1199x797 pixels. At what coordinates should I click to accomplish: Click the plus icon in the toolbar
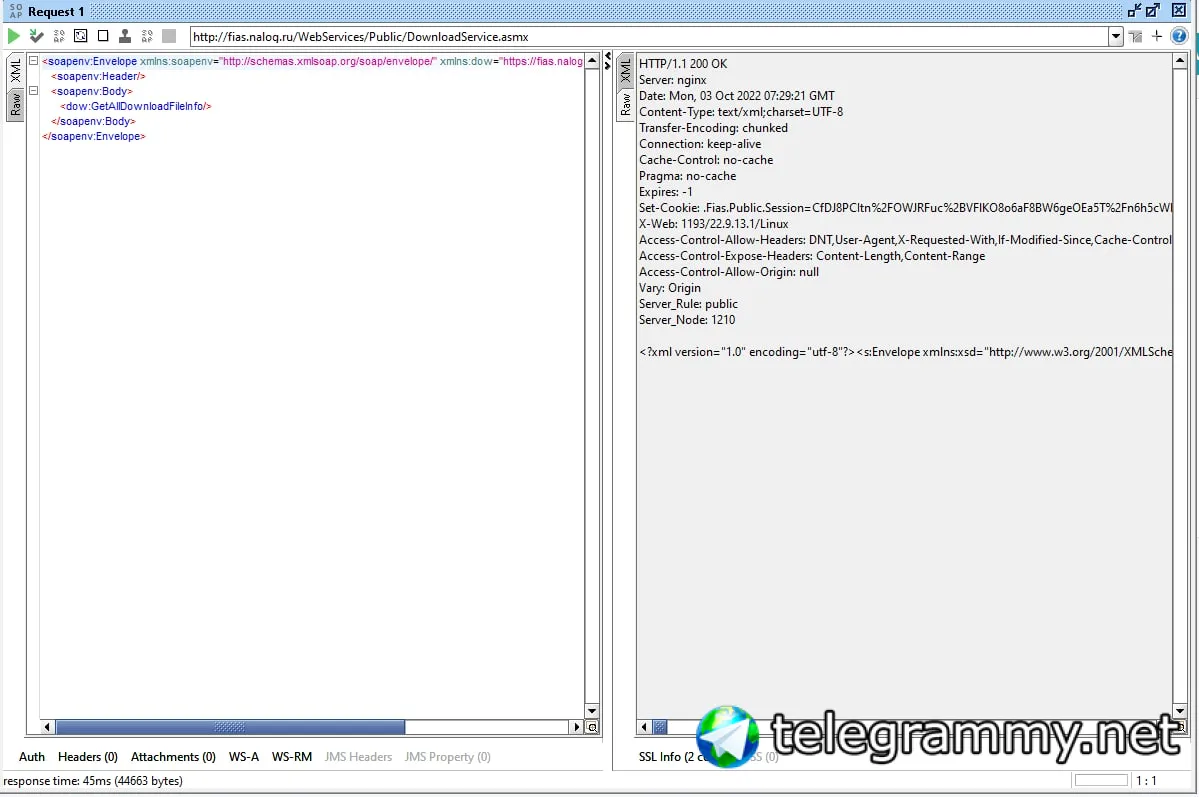pyautogui.click(x=1157, y=36)
